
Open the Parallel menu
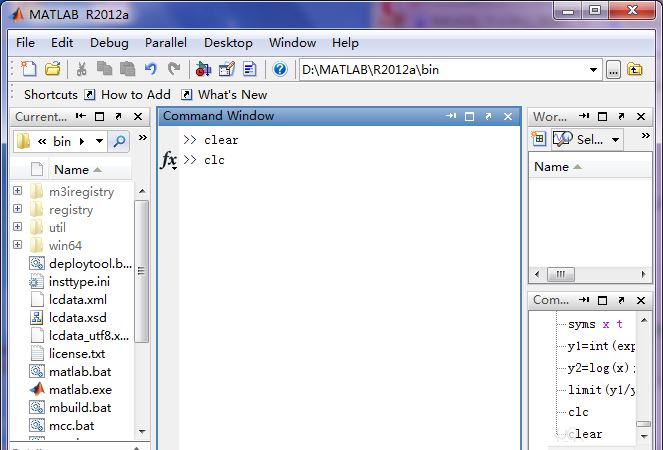click(166, 43)
